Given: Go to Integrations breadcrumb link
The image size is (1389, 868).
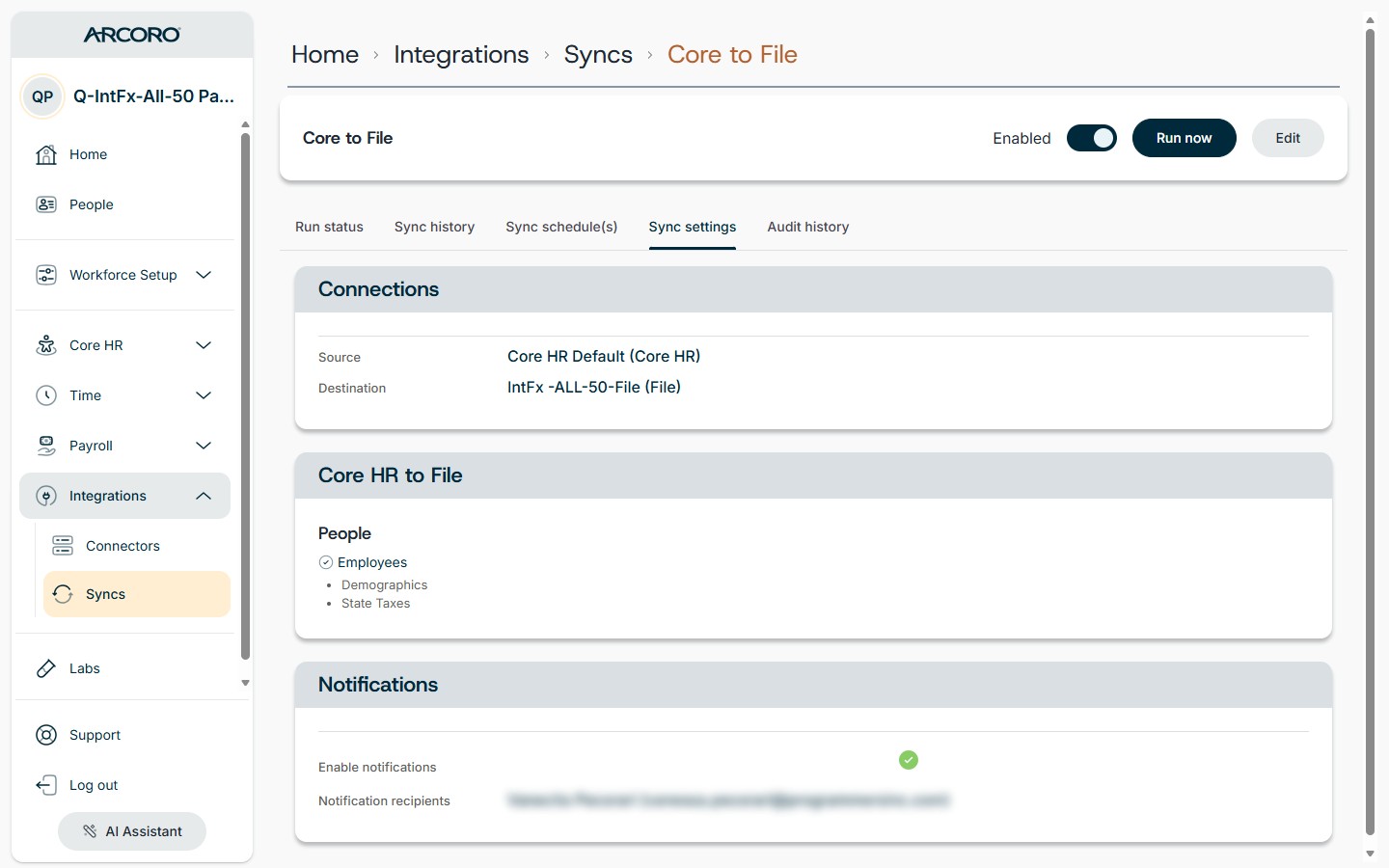Looking at the screenshot, I should coord(461,55).
